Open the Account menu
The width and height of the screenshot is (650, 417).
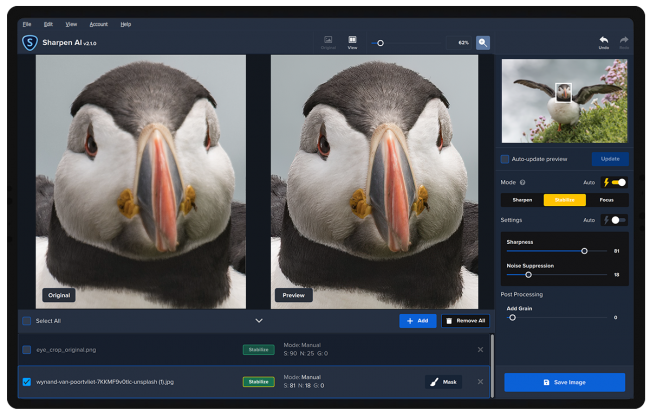pos(98,23)
